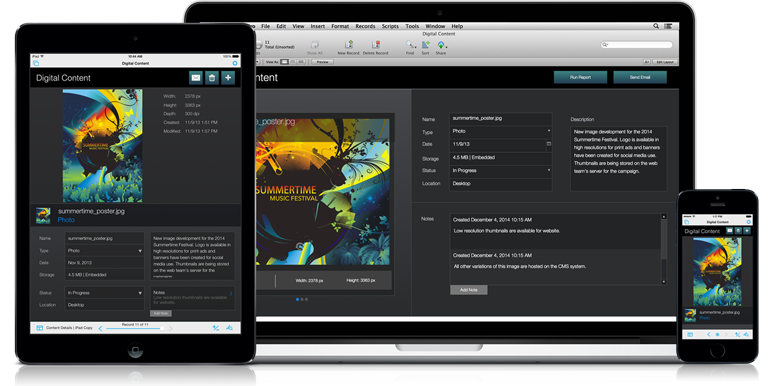Go to previous record arrow on iPad
This screenshot has width=768, height=386.
100,328
